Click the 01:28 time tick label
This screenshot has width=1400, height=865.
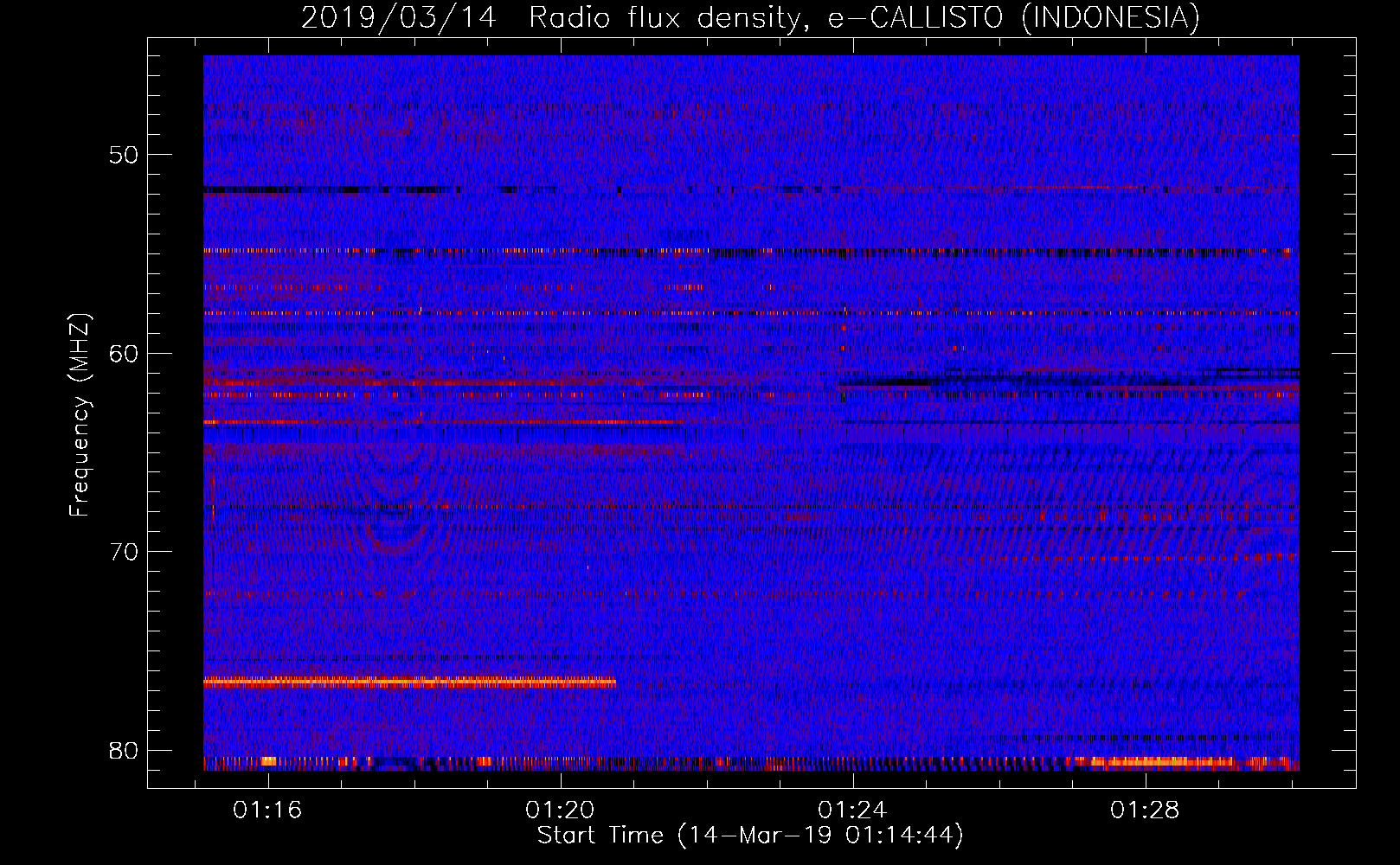tap(1145, 810)
